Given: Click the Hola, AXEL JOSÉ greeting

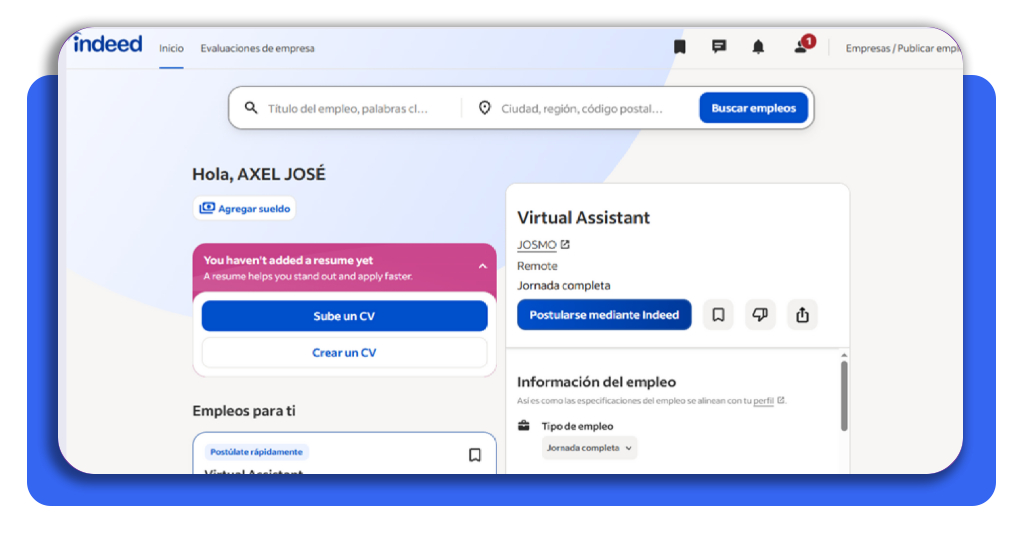Looking at the screenshot, I should tap(259, 174).
